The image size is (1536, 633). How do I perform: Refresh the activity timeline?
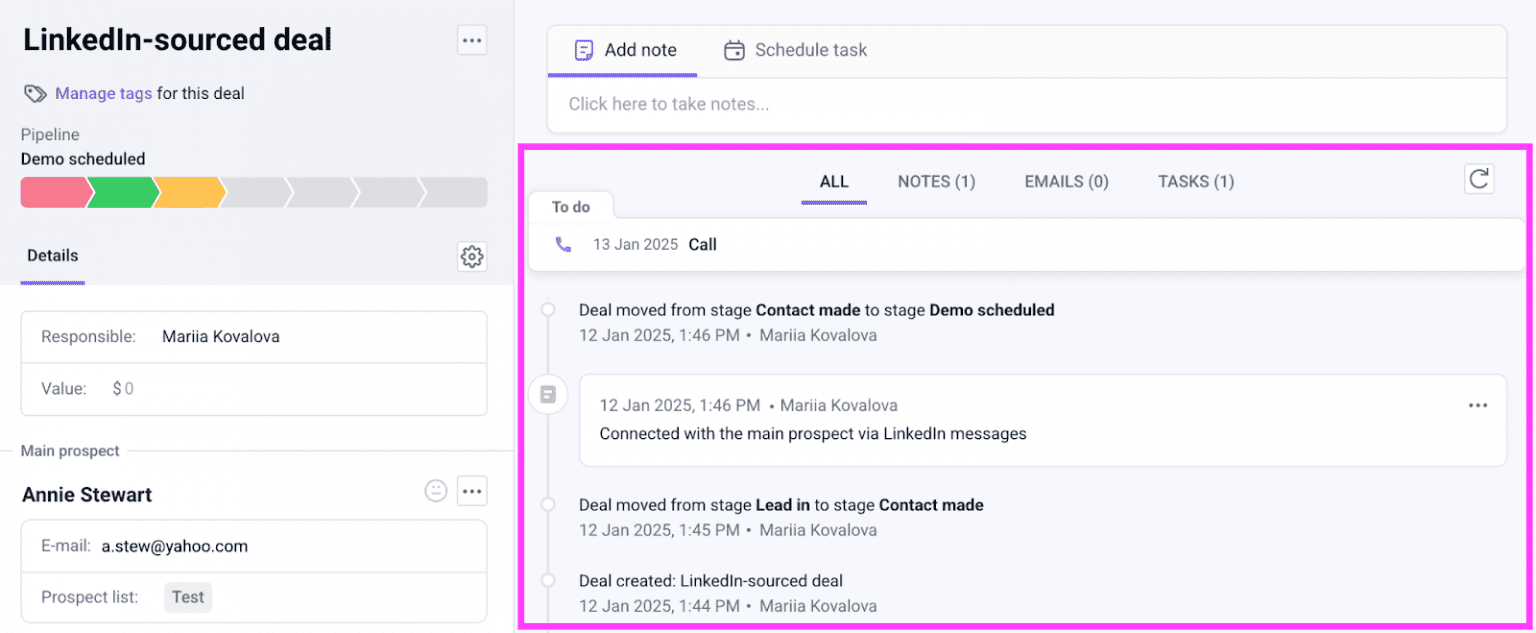[1479, 179]
